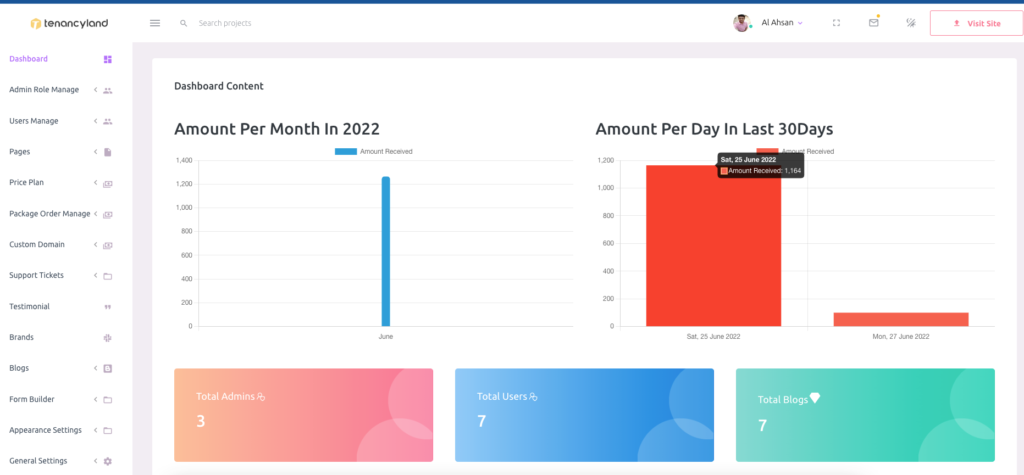This screenshot has width=1024, height=475.
Task: Click the Appearance Settings folder icon
Action: (108, 431)
